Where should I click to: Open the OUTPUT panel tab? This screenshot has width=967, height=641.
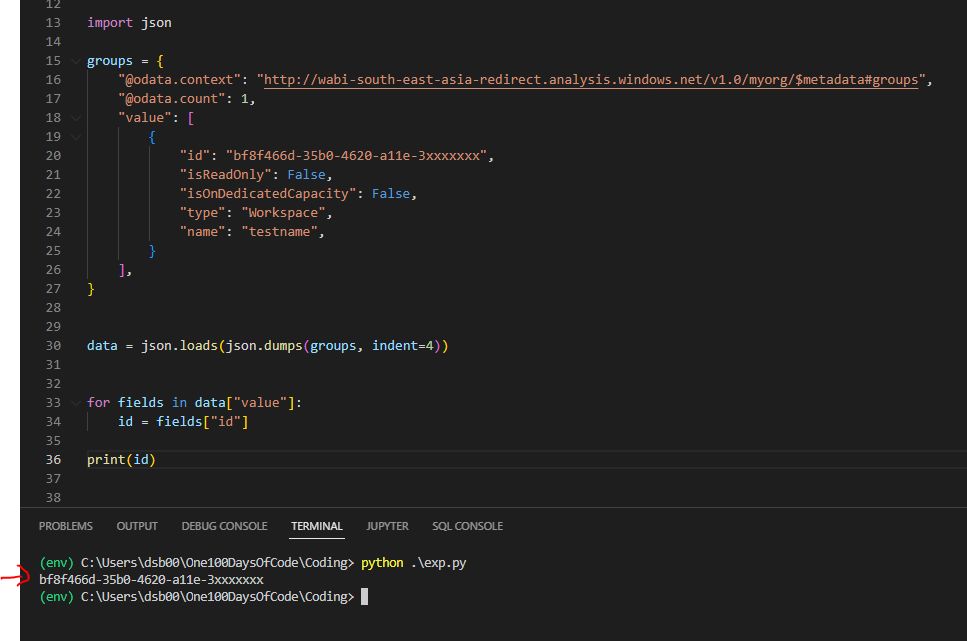(x=137, y=526)
